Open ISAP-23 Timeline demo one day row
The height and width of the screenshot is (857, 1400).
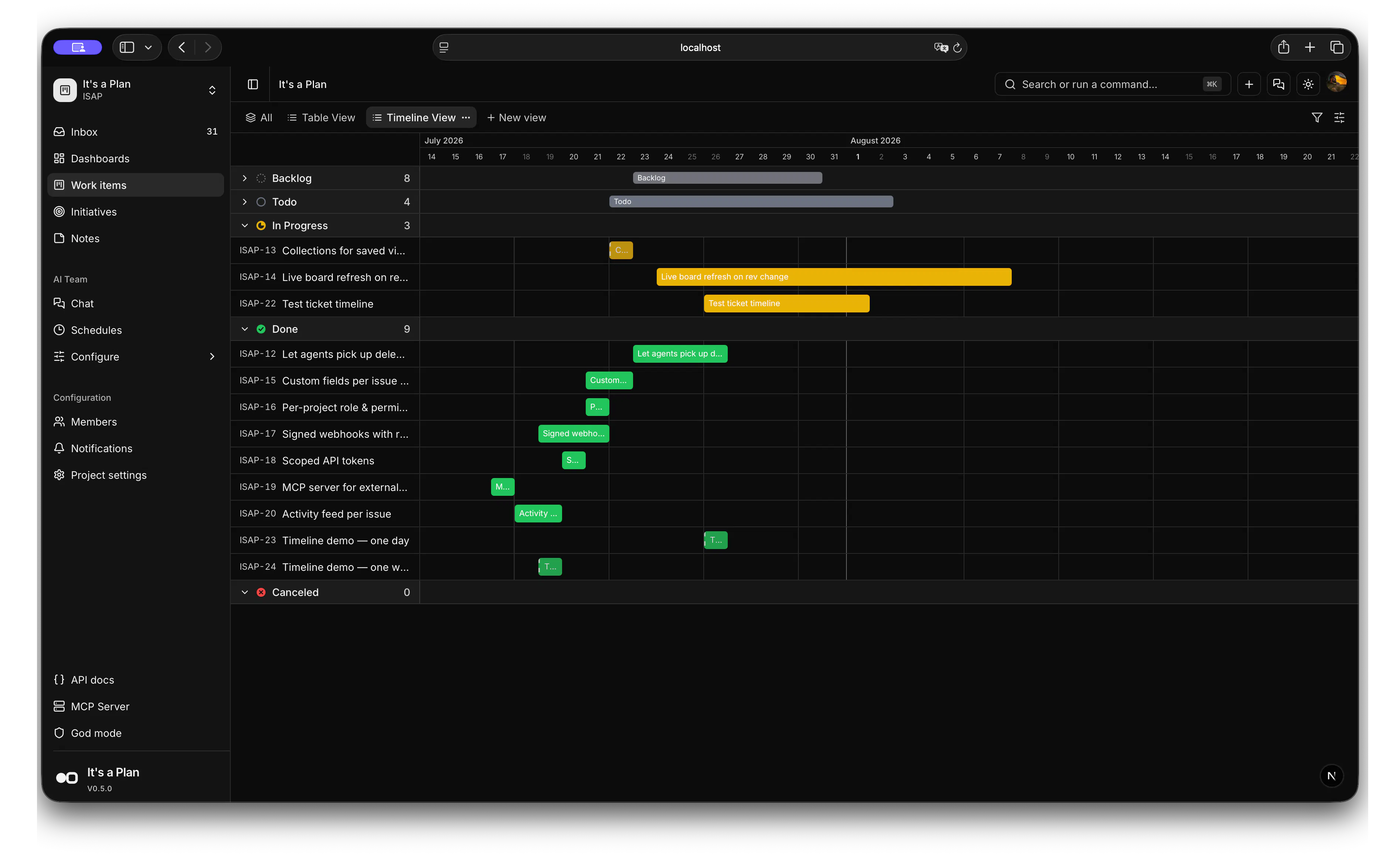click(325, 540)
